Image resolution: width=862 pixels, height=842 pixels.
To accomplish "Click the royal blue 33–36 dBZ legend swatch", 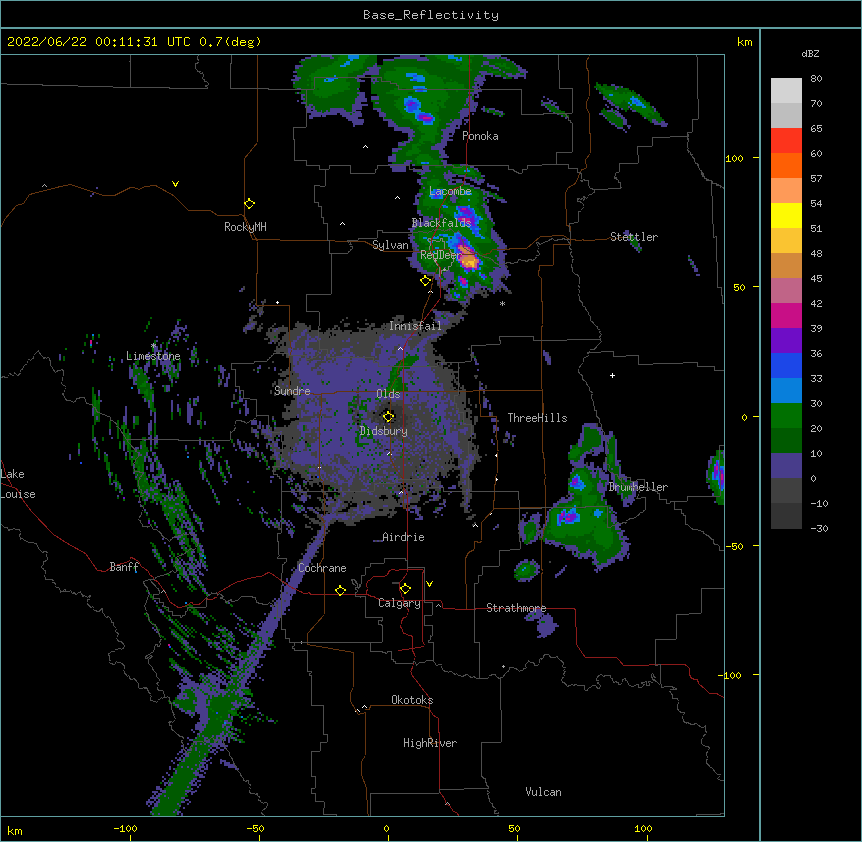I will pyautogui.click(x=786, y=365).
